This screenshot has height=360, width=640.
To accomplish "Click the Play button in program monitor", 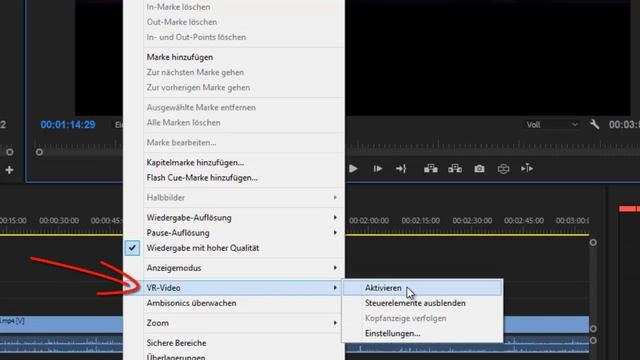I will (x=353, y=169).
